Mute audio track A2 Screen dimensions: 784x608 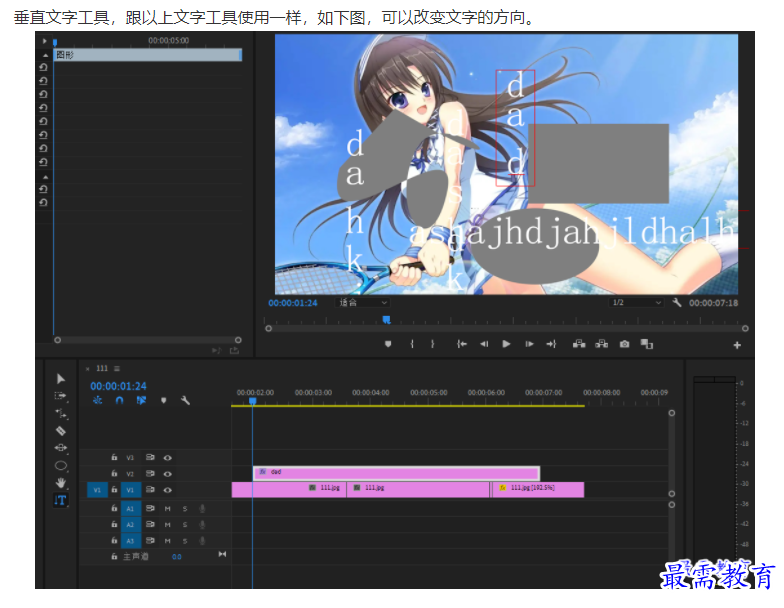168,524
